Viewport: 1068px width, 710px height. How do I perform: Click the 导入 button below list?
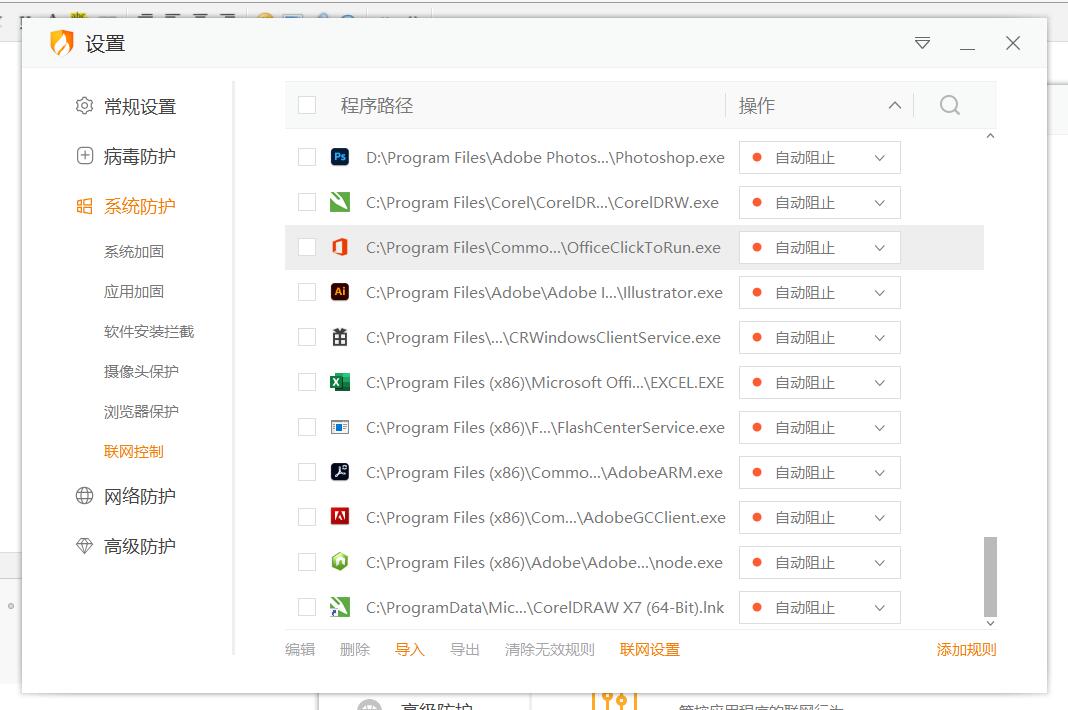click(x=409, y=649)
